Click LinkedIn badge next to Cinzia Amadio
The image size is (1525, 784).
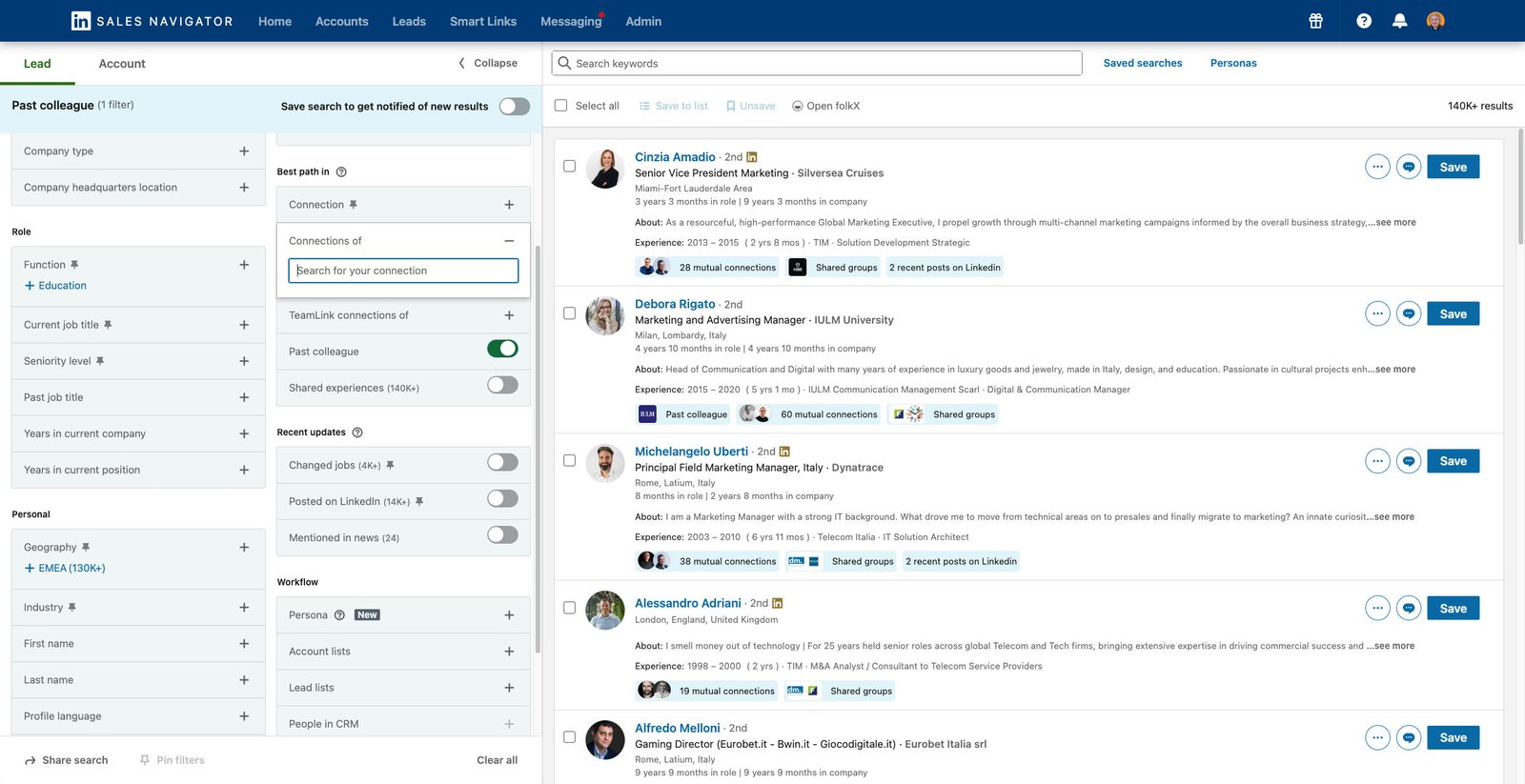752,157
